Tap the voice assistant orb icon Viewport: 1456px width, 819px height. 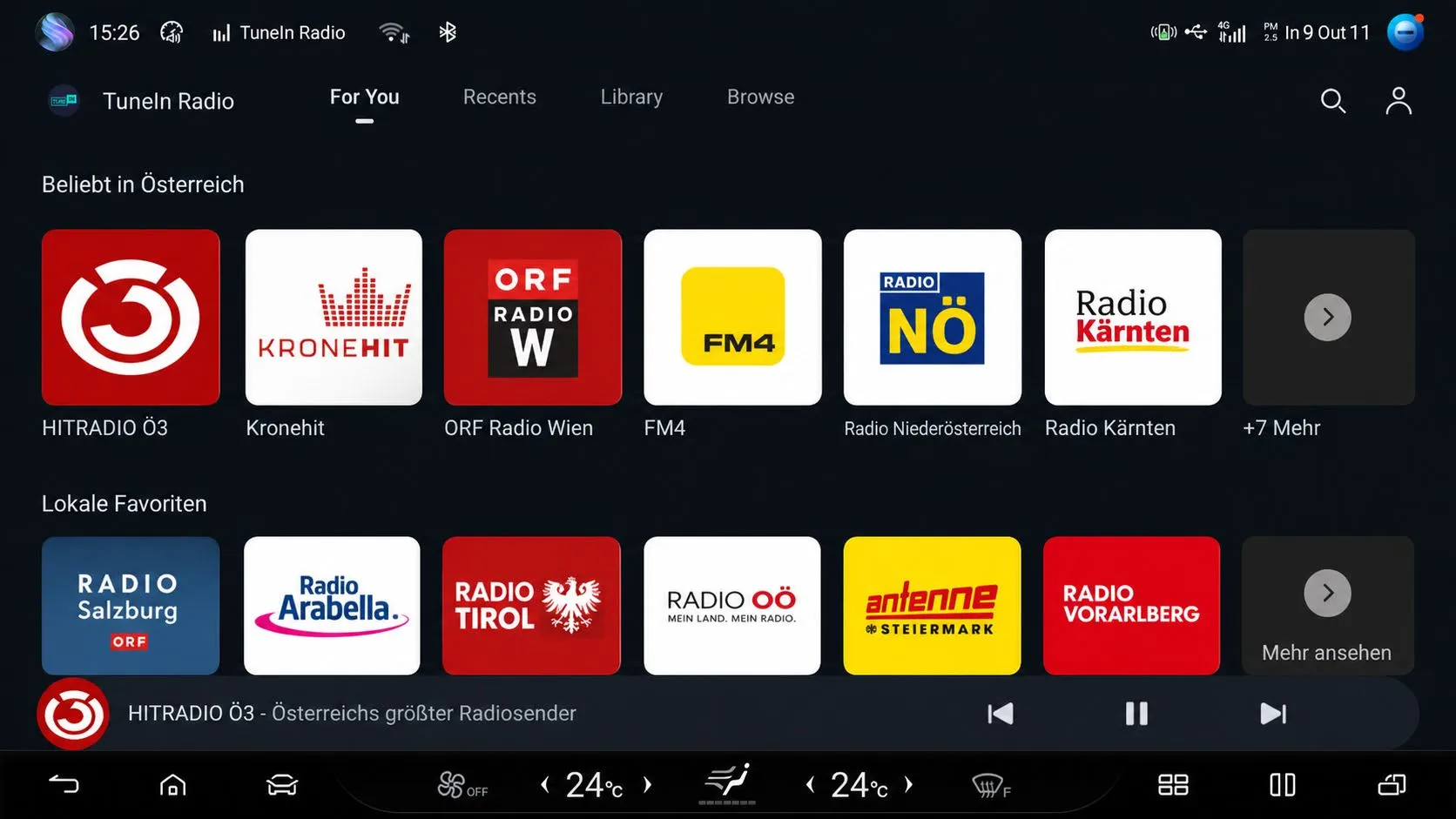[x=55, y=32]
